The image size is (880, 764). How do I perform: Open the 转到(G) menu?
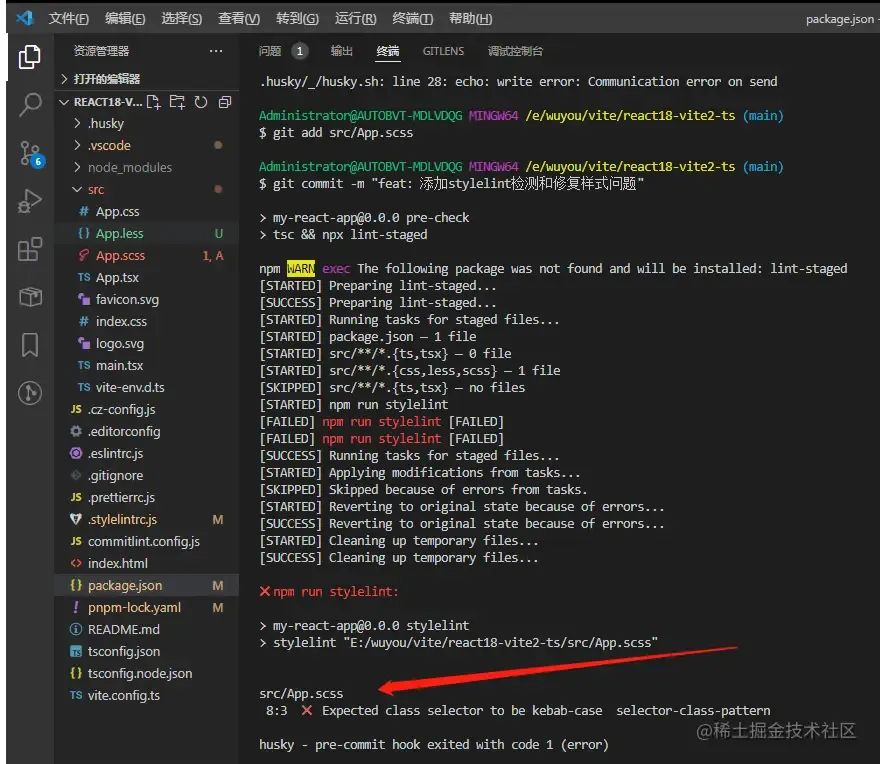tap(297, 19)
